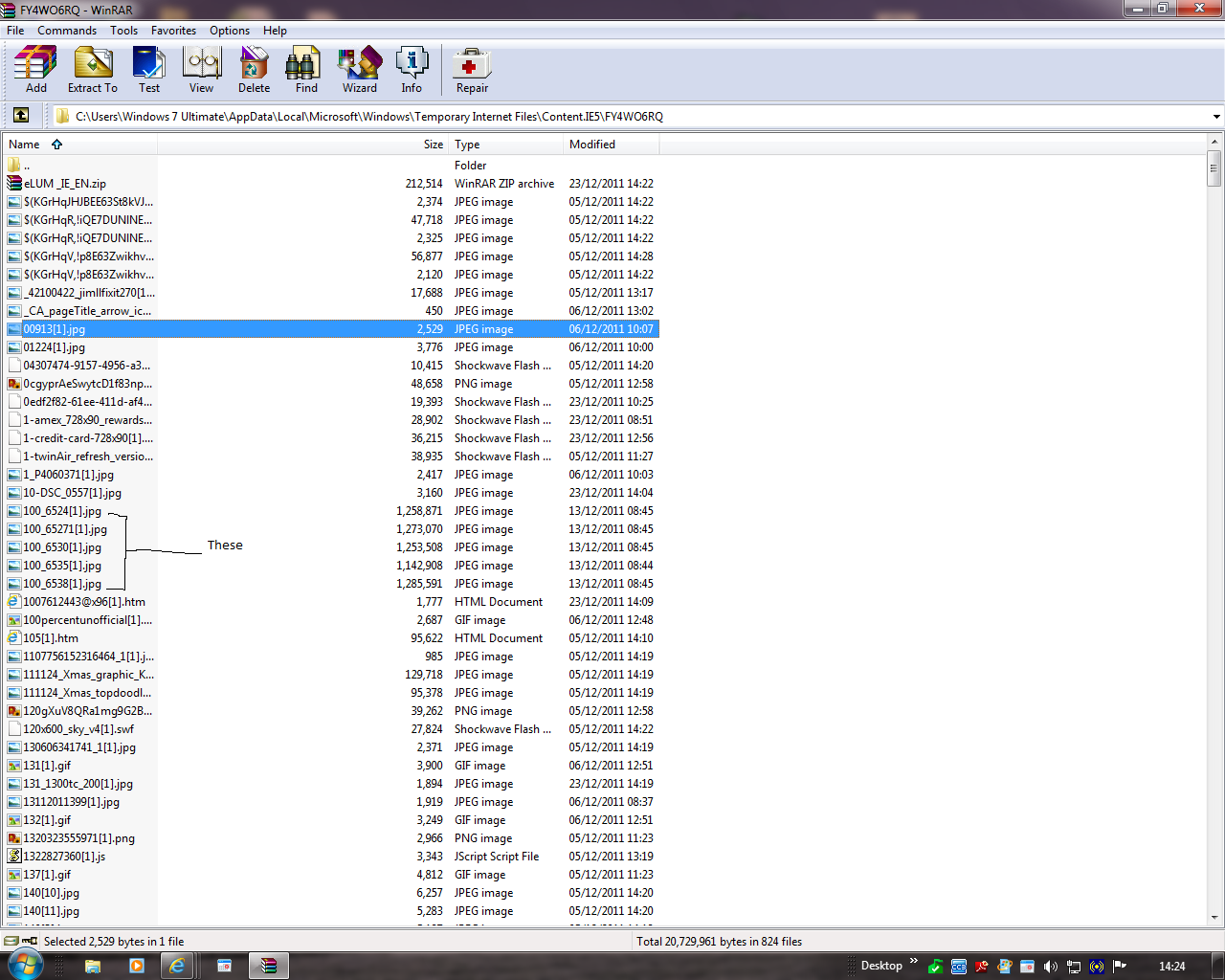Click the 04307474-9157-4956 Flash file icon

tap(14, 366)
